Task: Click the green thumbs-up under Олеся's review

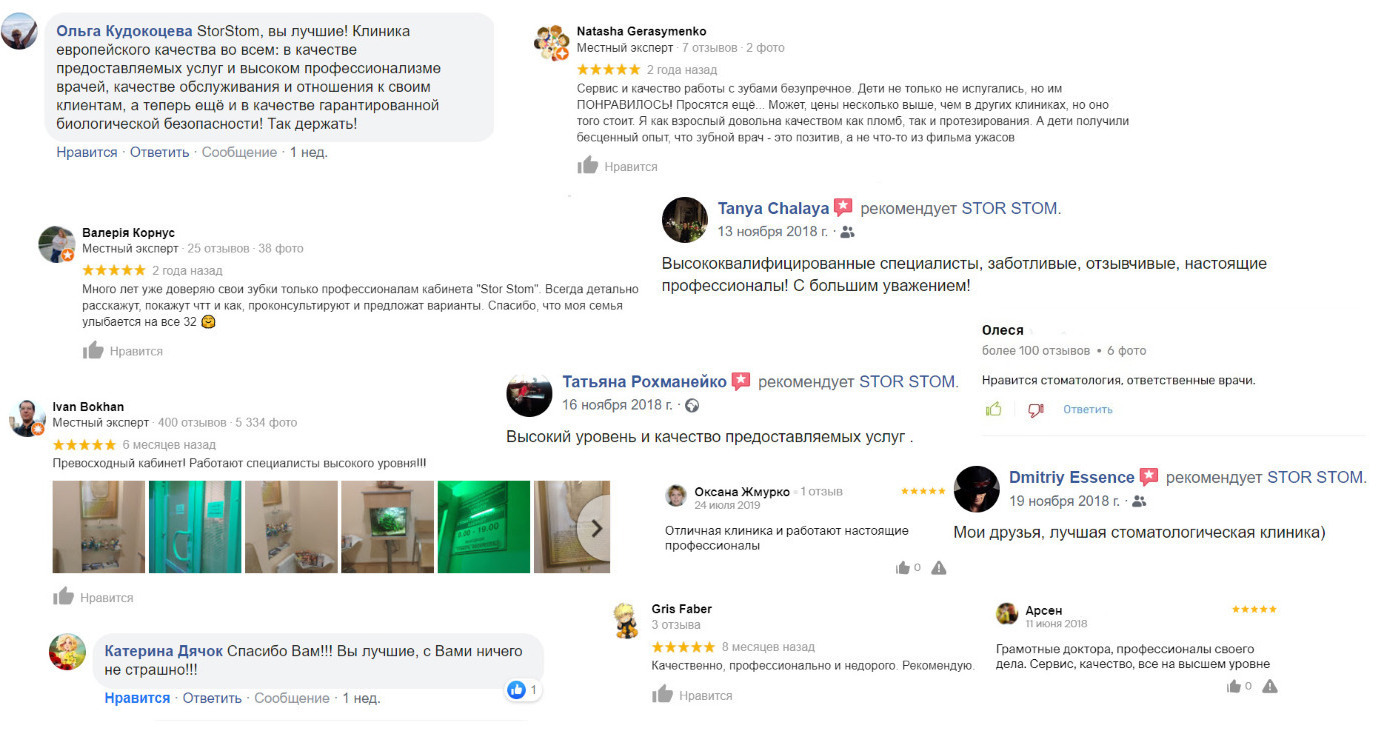Action: tap(994, 409)
